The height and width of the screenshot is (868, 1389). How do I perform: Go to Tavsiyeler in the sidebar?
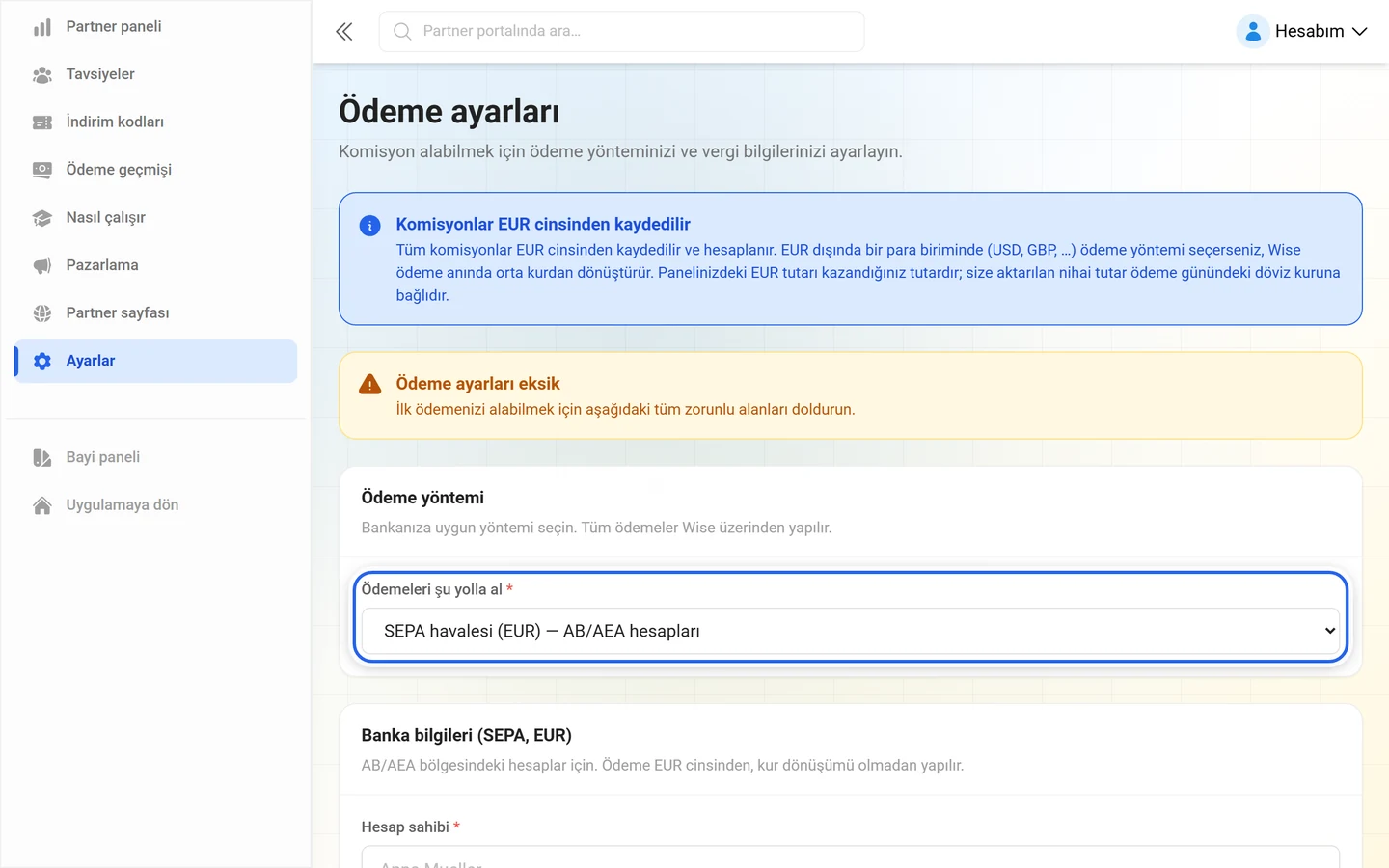tap(155, 74)
